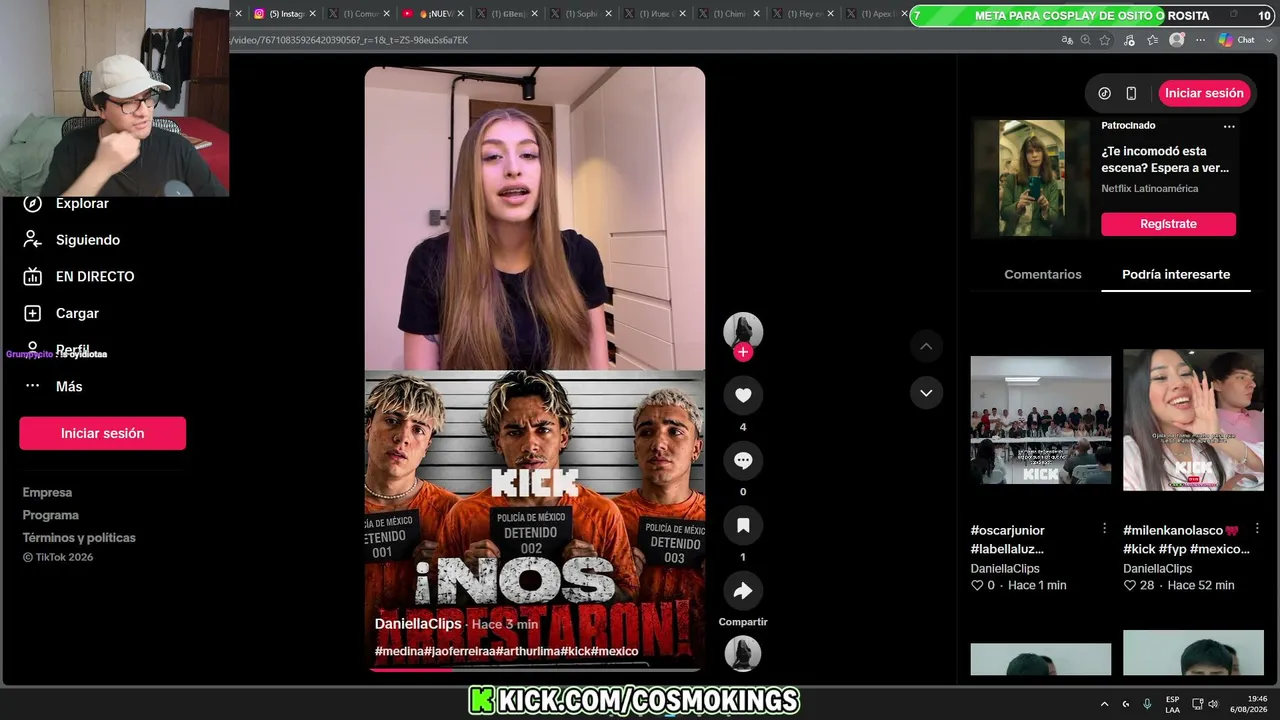Open the spinning sound disc below Compartir

coord(743,653)
